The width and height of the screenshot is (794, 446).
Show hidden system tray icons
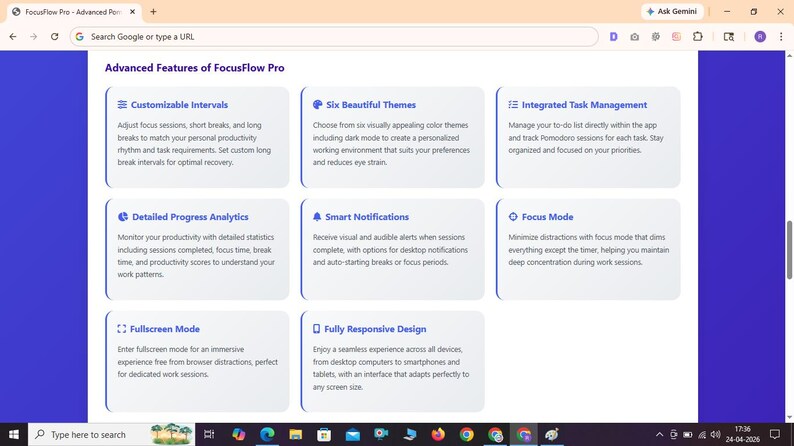[659, 434]
